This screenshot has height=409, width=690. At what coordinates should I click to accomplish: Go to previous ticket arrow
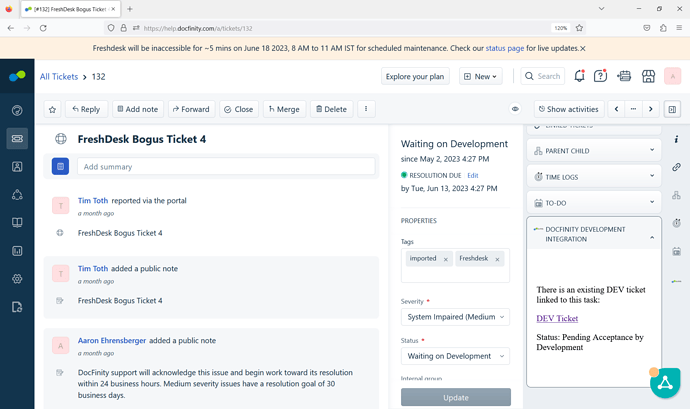(617, 109)
